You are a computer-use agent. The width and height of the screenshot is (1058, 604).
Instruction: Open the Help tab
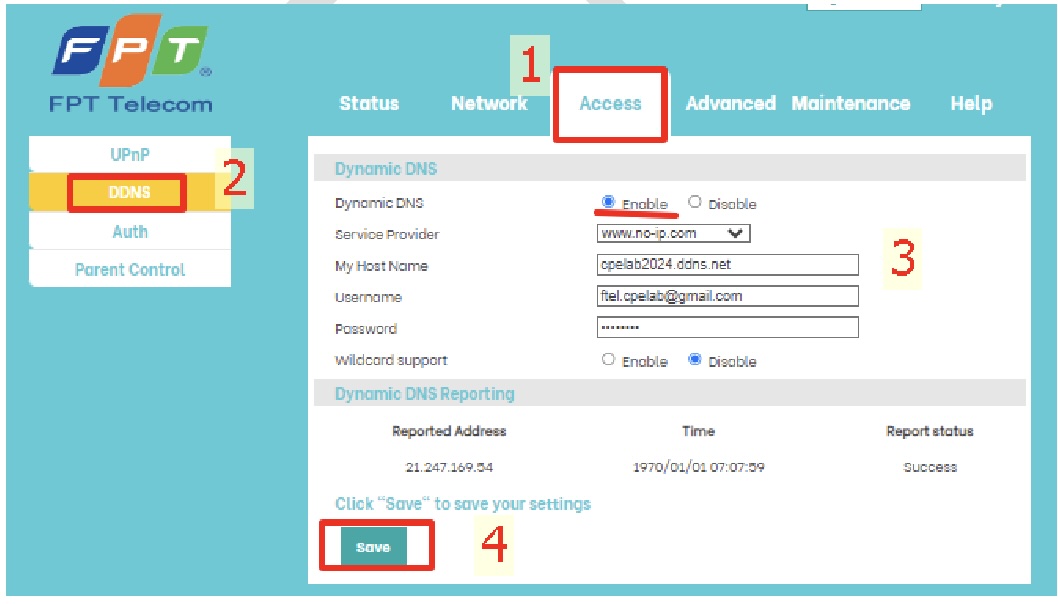click(970, 103)
